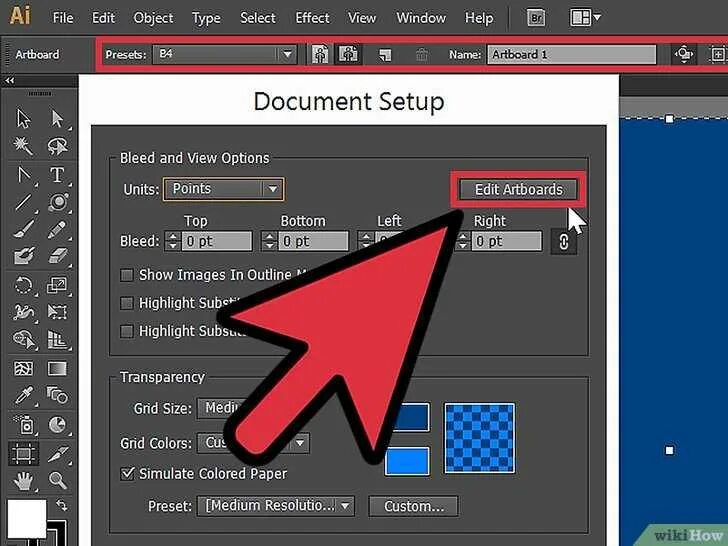728x546 pixels.
Task: Click the Bottom bleed input field
Action: point(313,241)
